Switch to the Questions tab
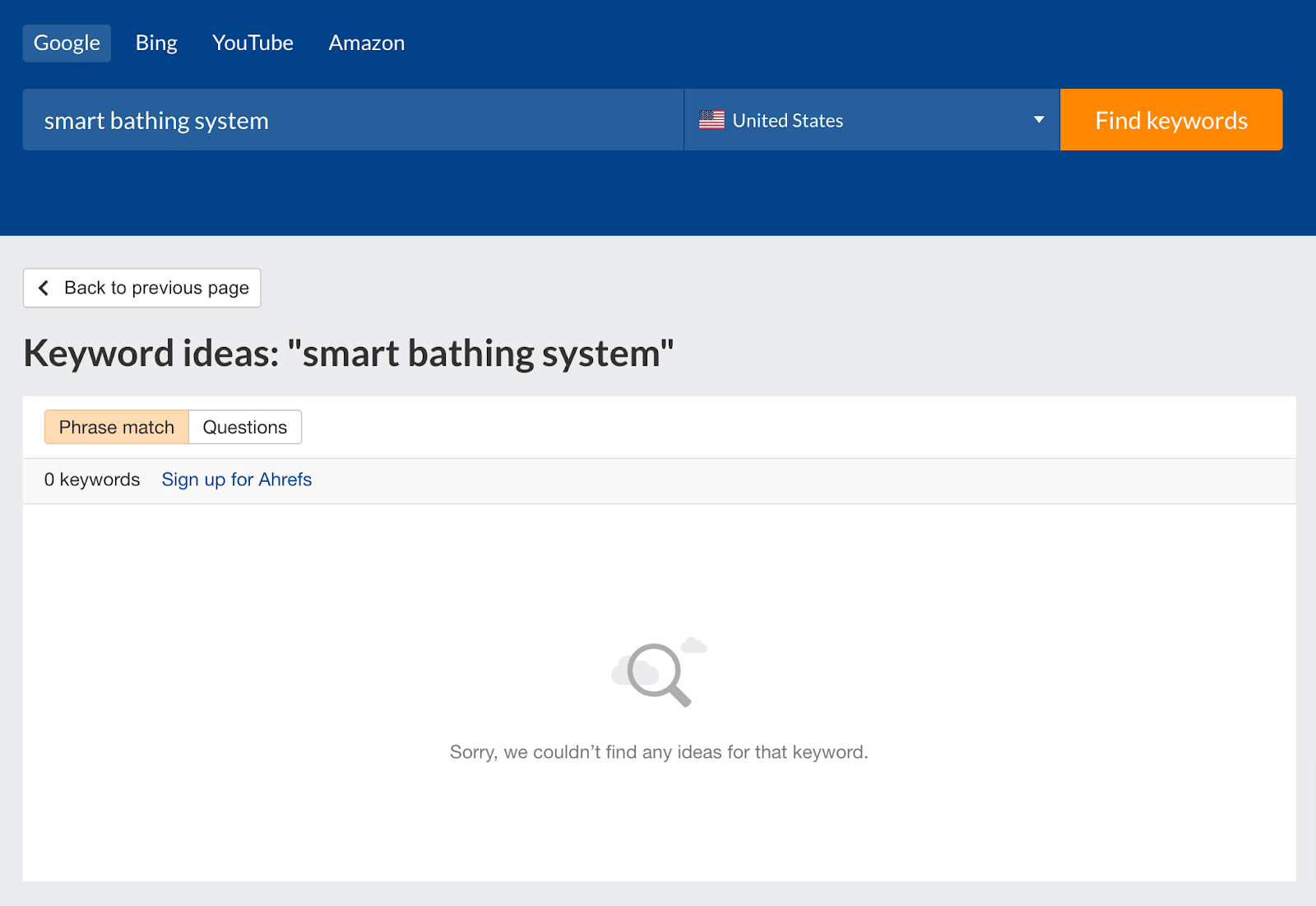This screenshot has width=1316, height=906. pyautogui.click(x=244, y=427)
